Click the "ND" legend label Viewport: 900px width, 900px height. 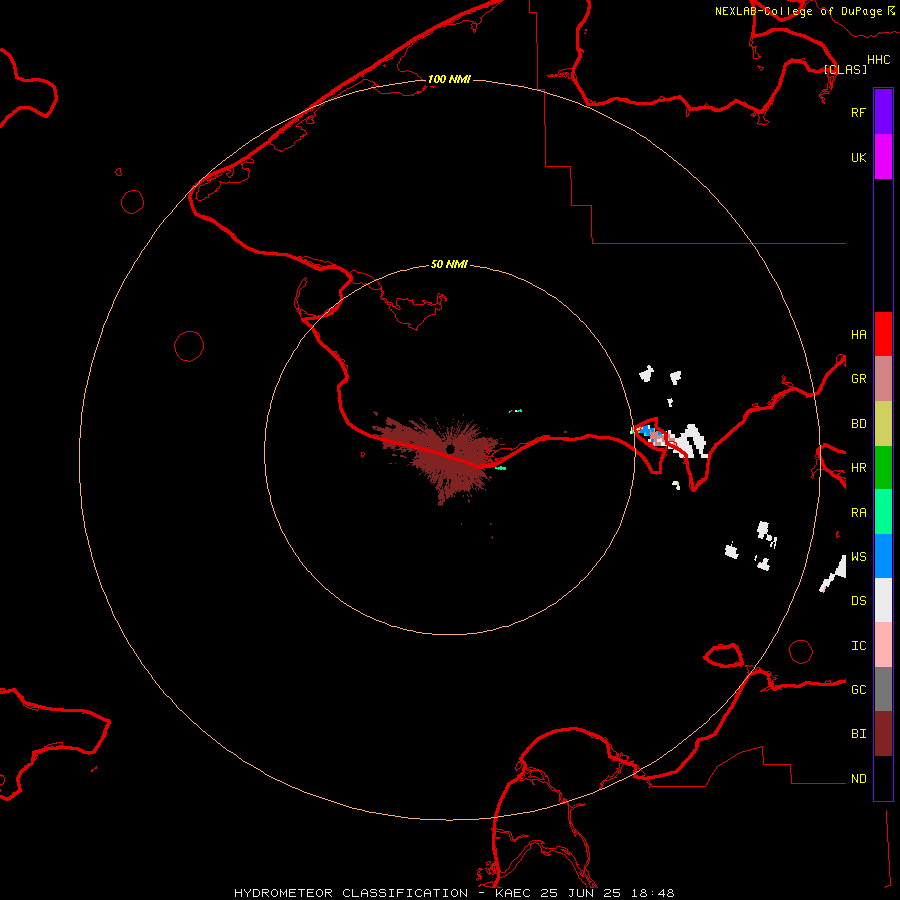[858, 779]
